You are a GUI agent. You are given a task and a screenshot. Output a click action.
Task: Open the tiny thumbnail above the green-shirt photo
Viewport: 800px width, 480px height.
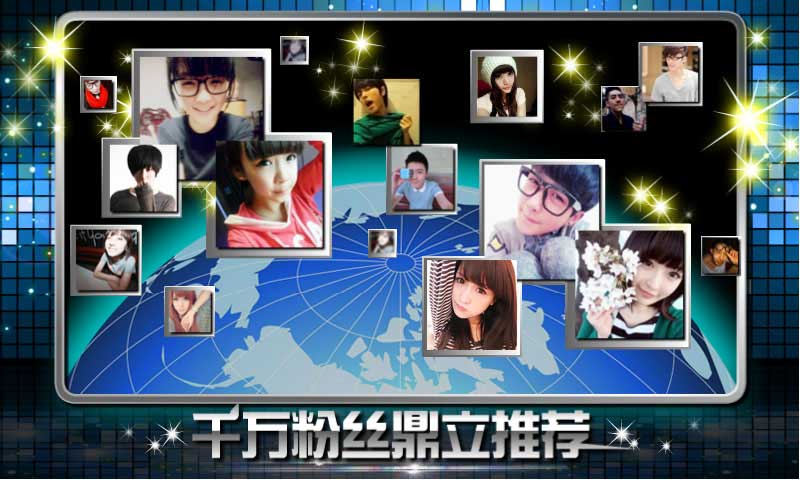click(294, 50)
